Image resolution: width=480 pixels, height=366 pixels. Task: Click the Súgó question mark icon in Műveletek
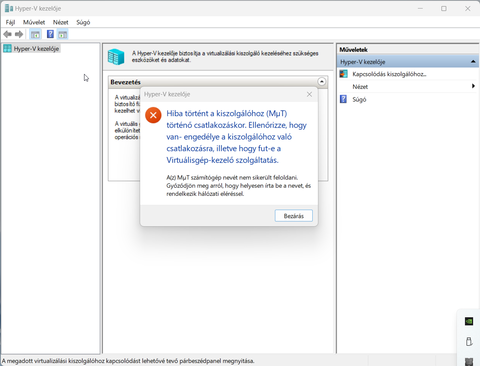tap(343, 99)
